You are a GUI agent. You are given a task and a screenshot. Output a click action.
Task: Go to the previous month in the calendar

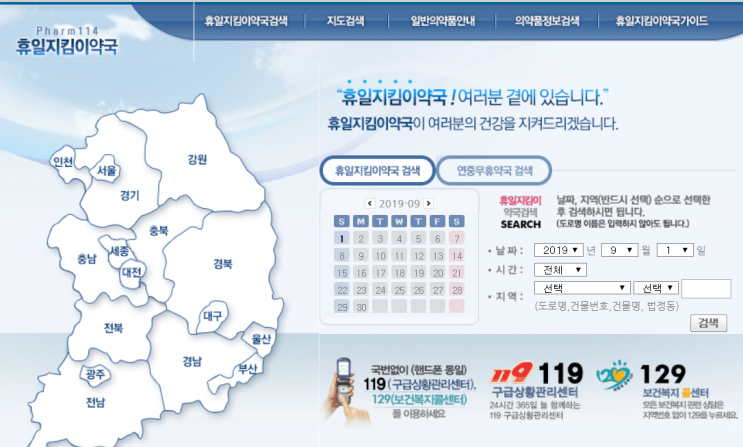click(370, 203)
